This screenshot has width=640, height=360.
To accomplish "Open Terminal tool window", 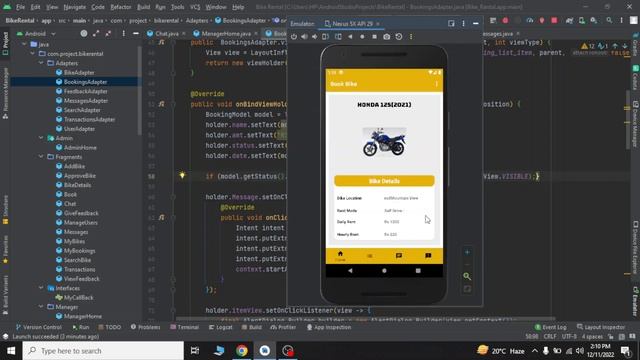I will (184, 327).
